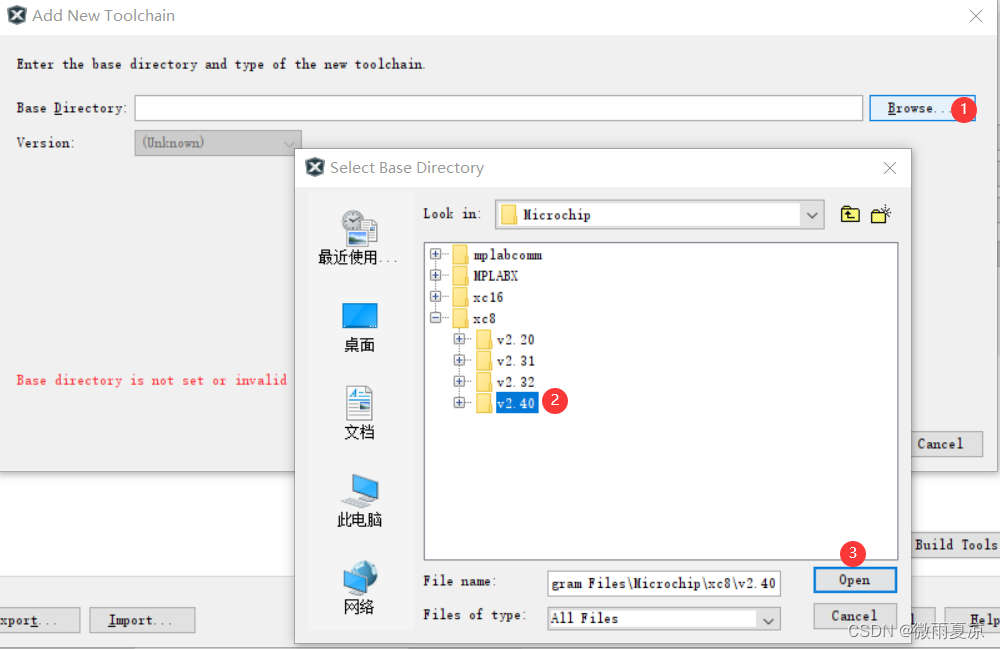Expand the v2.32 tree node
The image size is (1000, 649).
[459, 381]
